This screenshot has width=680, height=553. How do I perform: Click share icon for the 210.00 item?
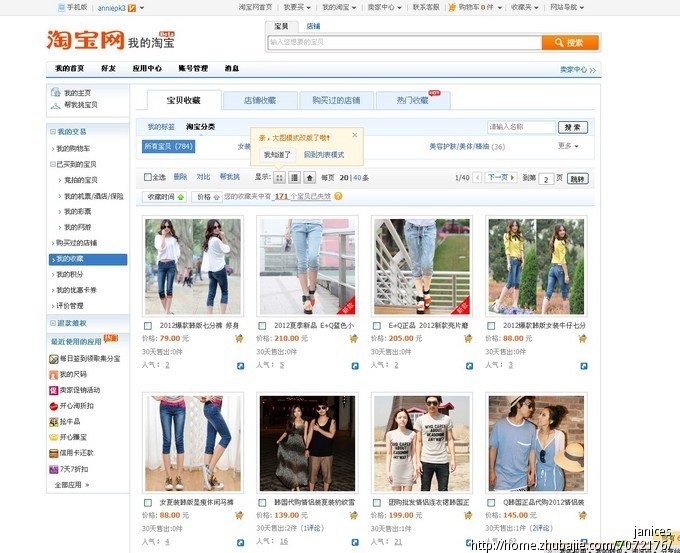[355, 366]
